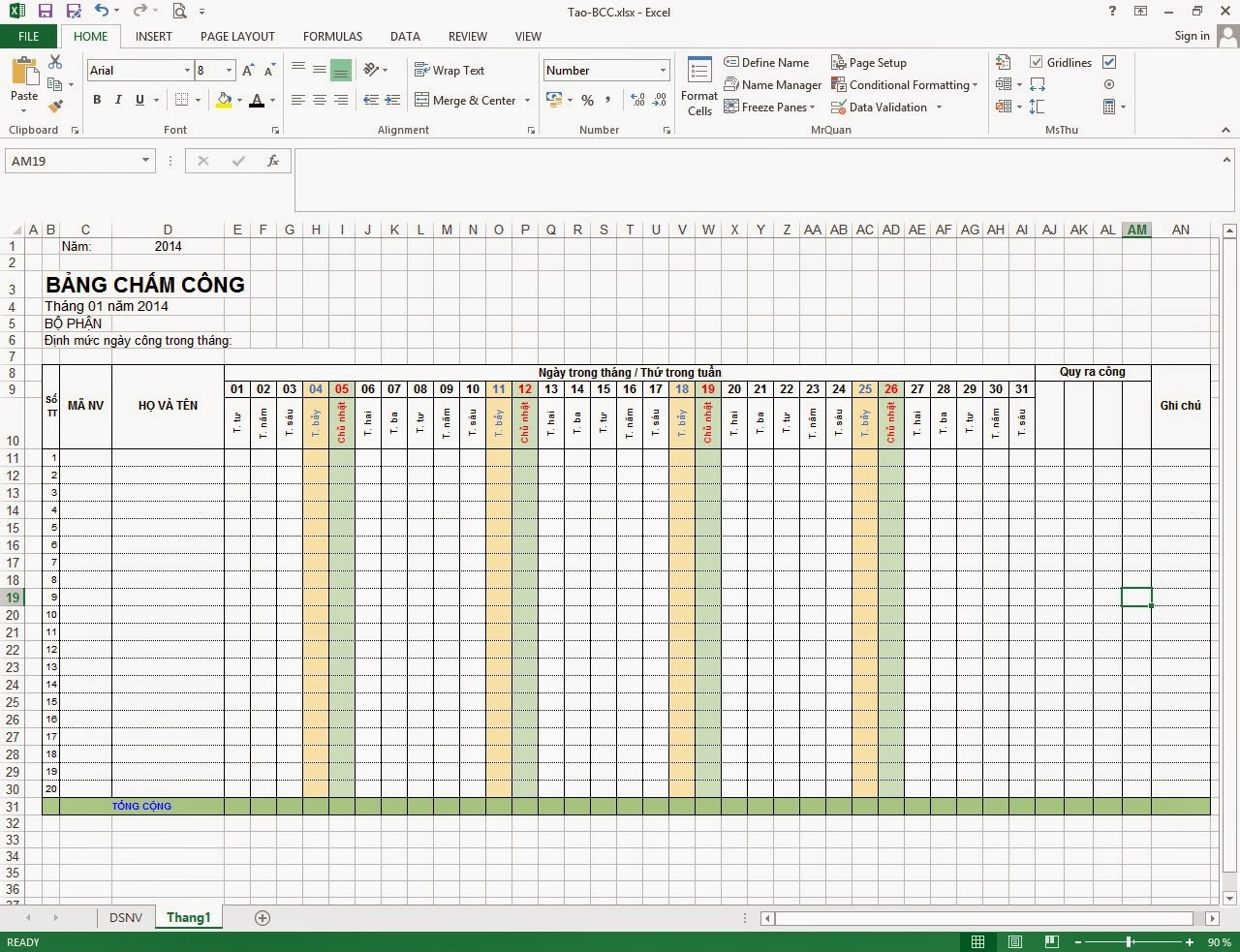Switch to PAGE LAYOUT tab
1240x952 pixels.
[x=237, y=36]
